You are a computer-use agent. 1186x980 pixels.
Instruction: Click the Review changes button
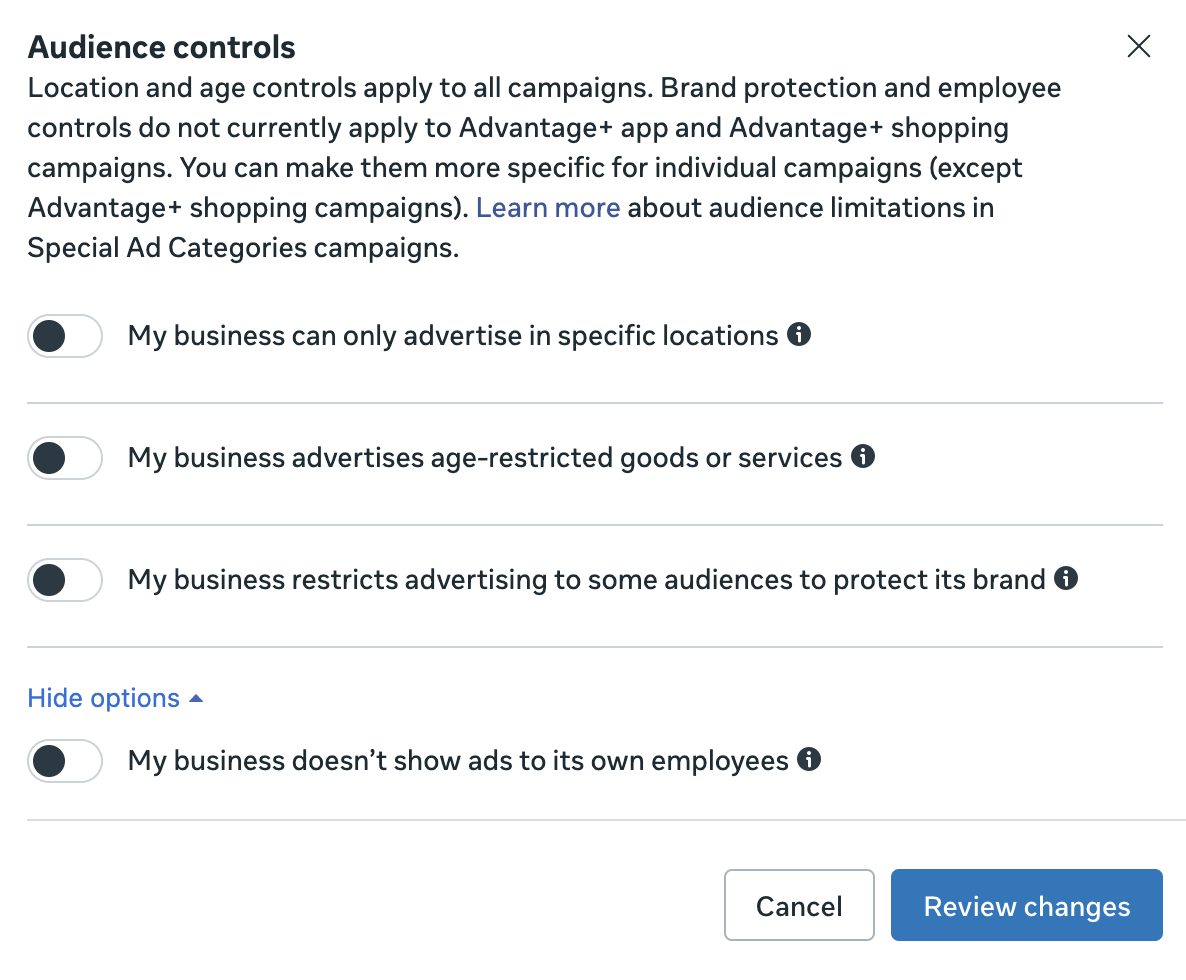tap(1026, 906)
